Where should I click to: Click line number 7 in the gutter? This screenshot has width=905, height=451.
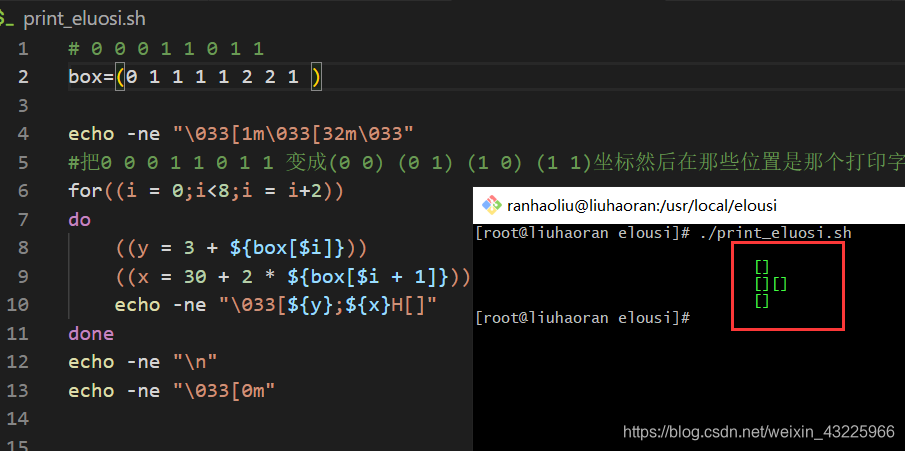click(23, 219)
